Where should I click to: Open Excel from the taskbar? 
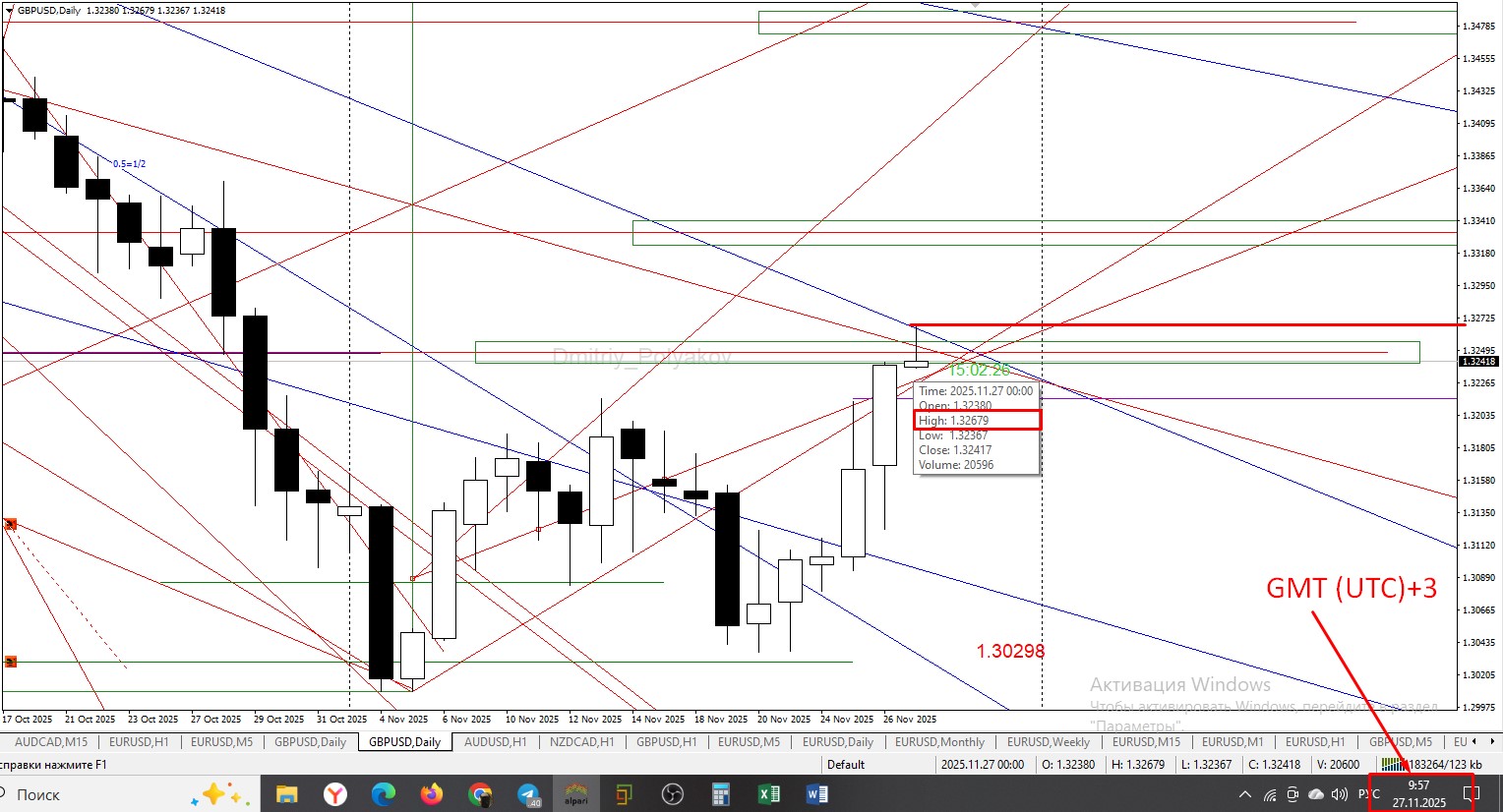(769, 794)
